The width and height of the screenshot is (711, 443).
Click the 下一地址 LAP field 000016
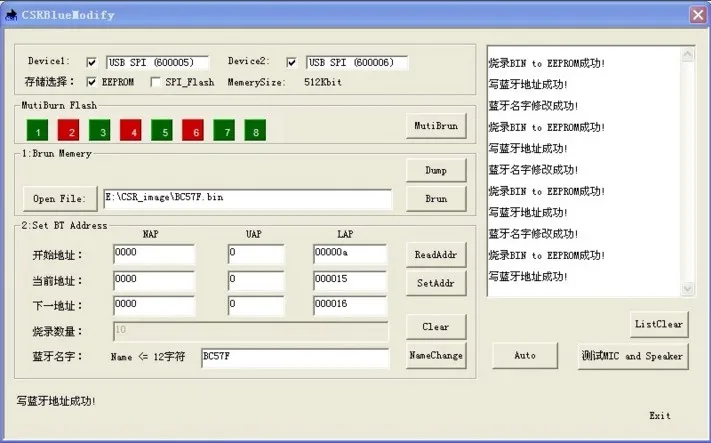(x=350, y=306)
